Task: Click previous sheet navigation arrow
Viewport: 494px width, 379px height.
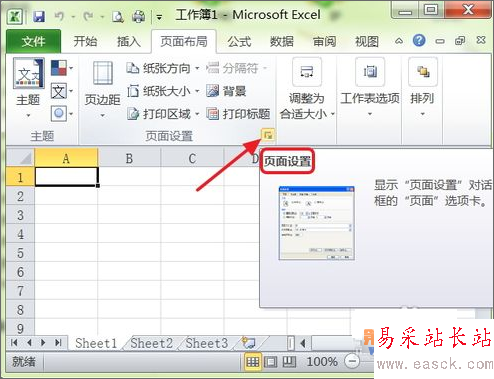Action: point(29,343)
